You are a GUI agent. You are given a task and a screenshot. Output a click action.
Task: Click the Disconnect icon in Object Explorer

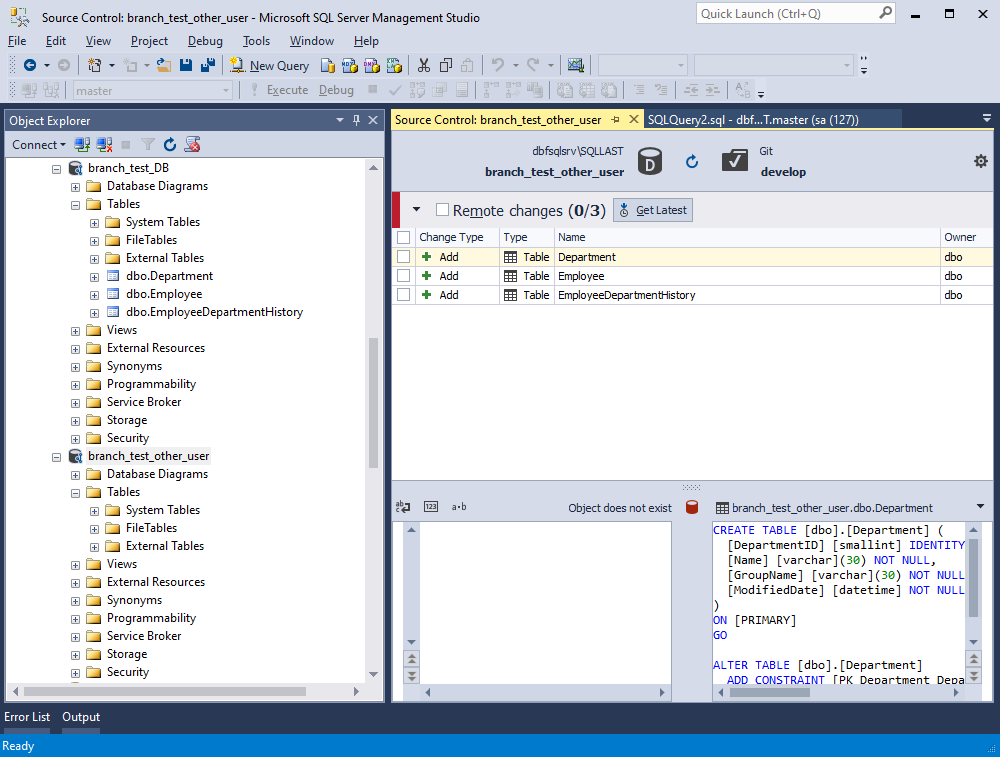coord(104,145)
